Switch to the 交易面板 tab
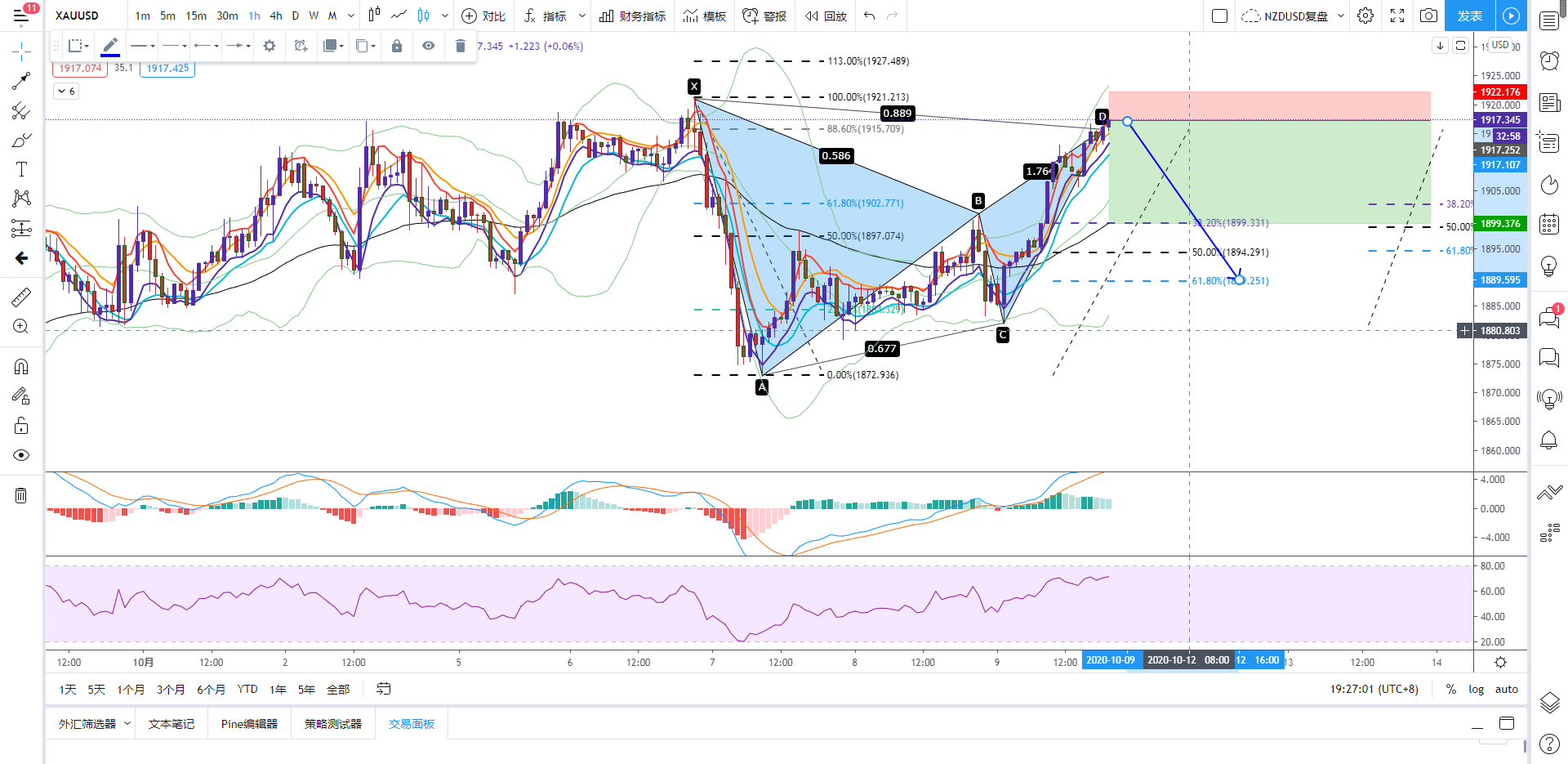The image size is (1568, 764). [412, 724]
